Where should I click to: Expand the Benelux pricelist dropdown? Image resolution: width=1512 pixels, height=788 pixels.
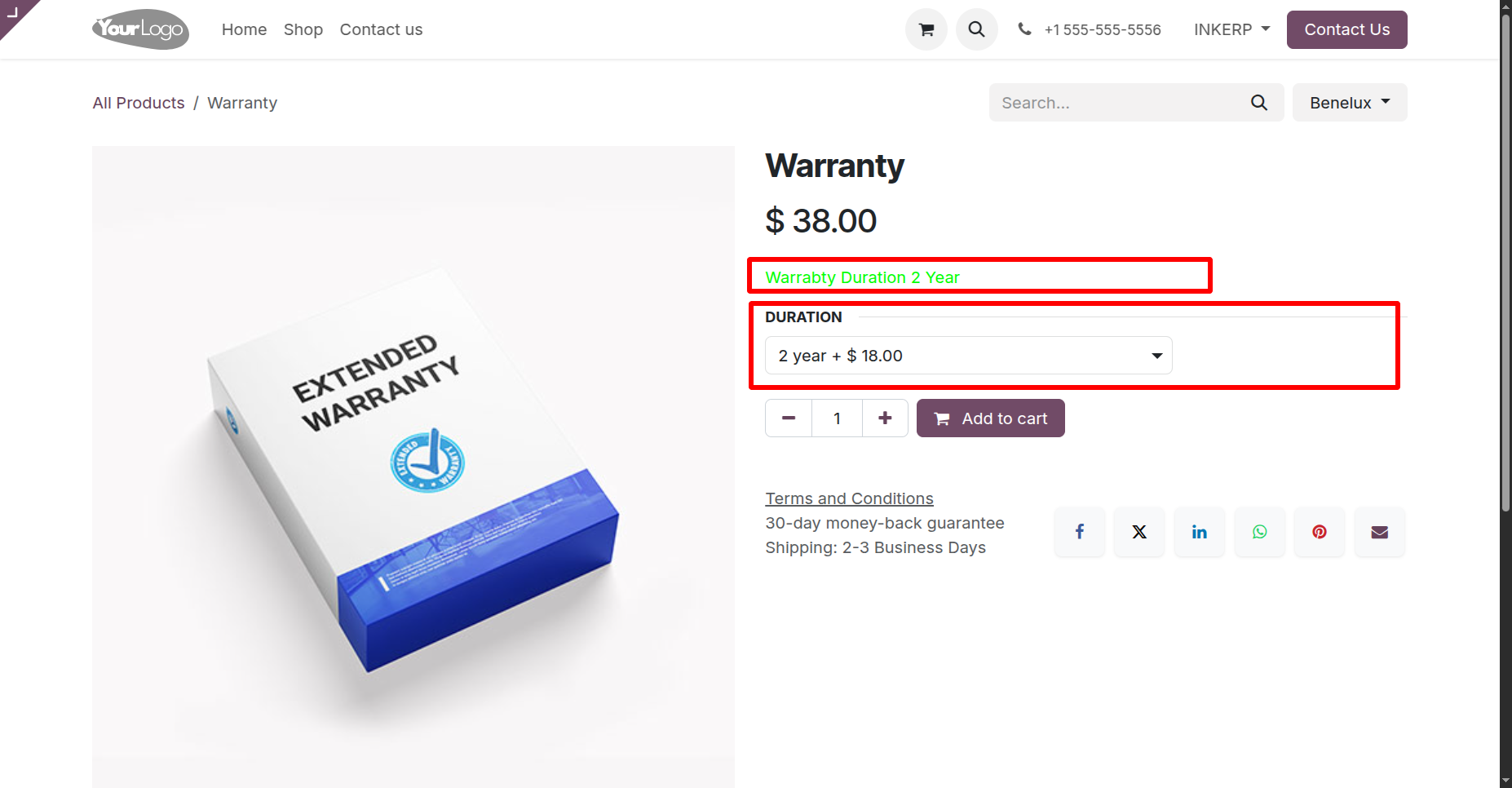pos(1349,103)
